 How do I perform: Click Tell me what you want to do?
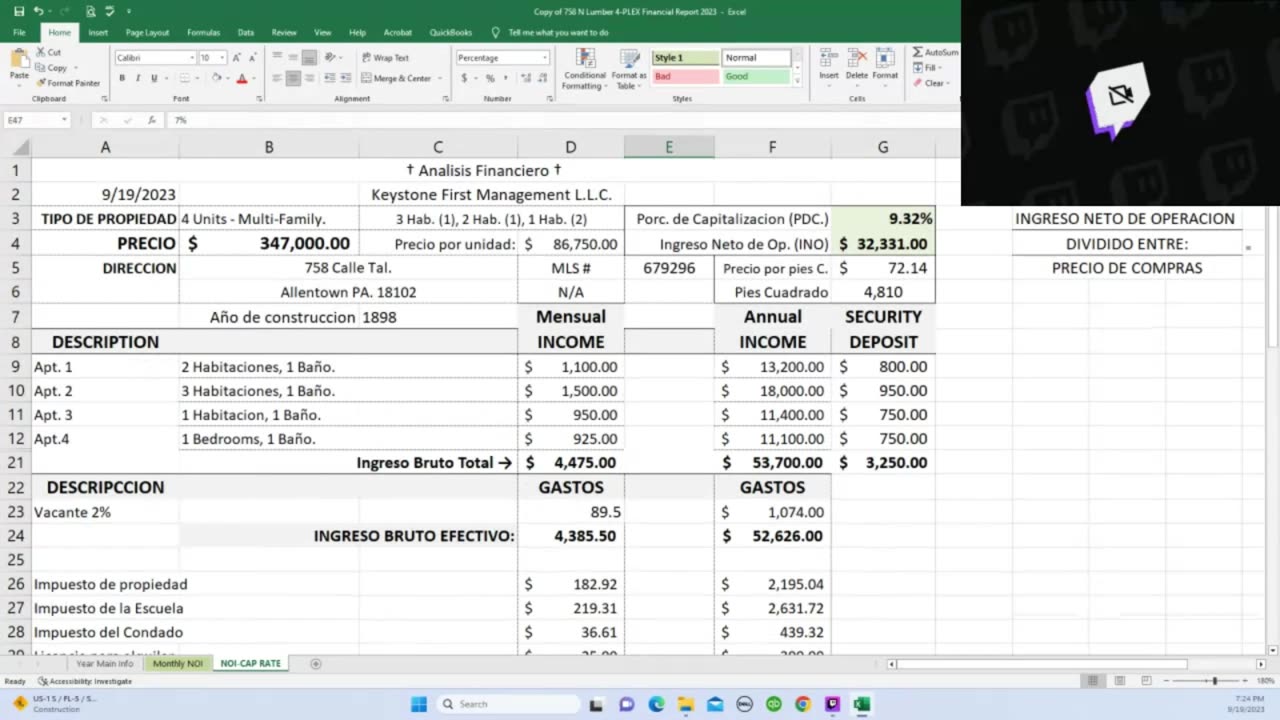[558, 32]
